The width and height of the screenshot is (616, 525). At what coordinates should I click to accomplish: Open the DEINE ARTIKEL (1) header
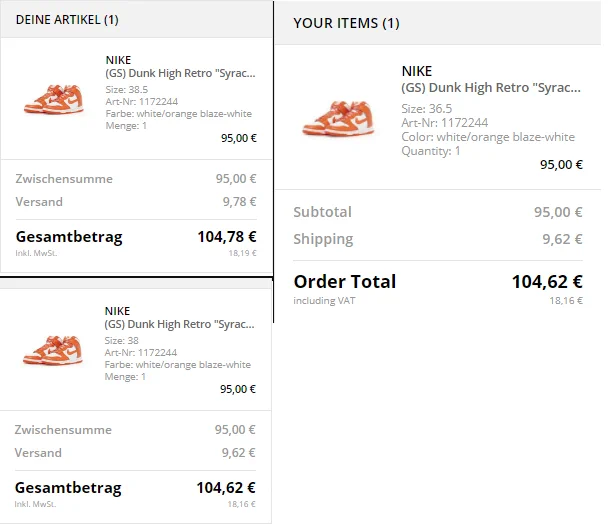67,20
